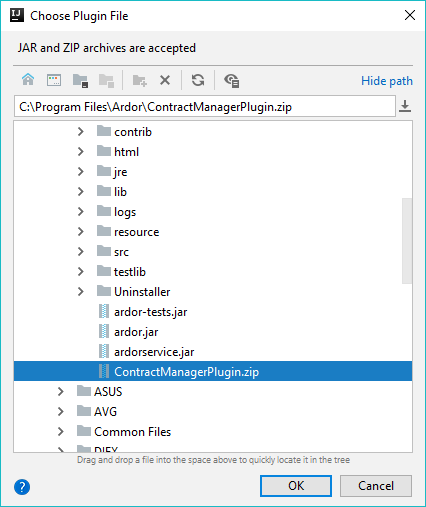Expand the AVG folder

coord(60,412)
